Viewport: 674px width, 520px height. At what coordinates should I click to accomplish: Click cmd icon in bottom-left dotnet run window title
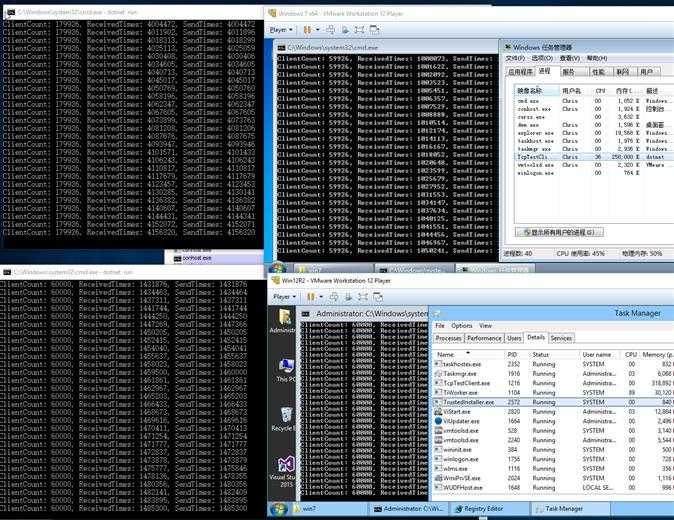click(7, 272)
